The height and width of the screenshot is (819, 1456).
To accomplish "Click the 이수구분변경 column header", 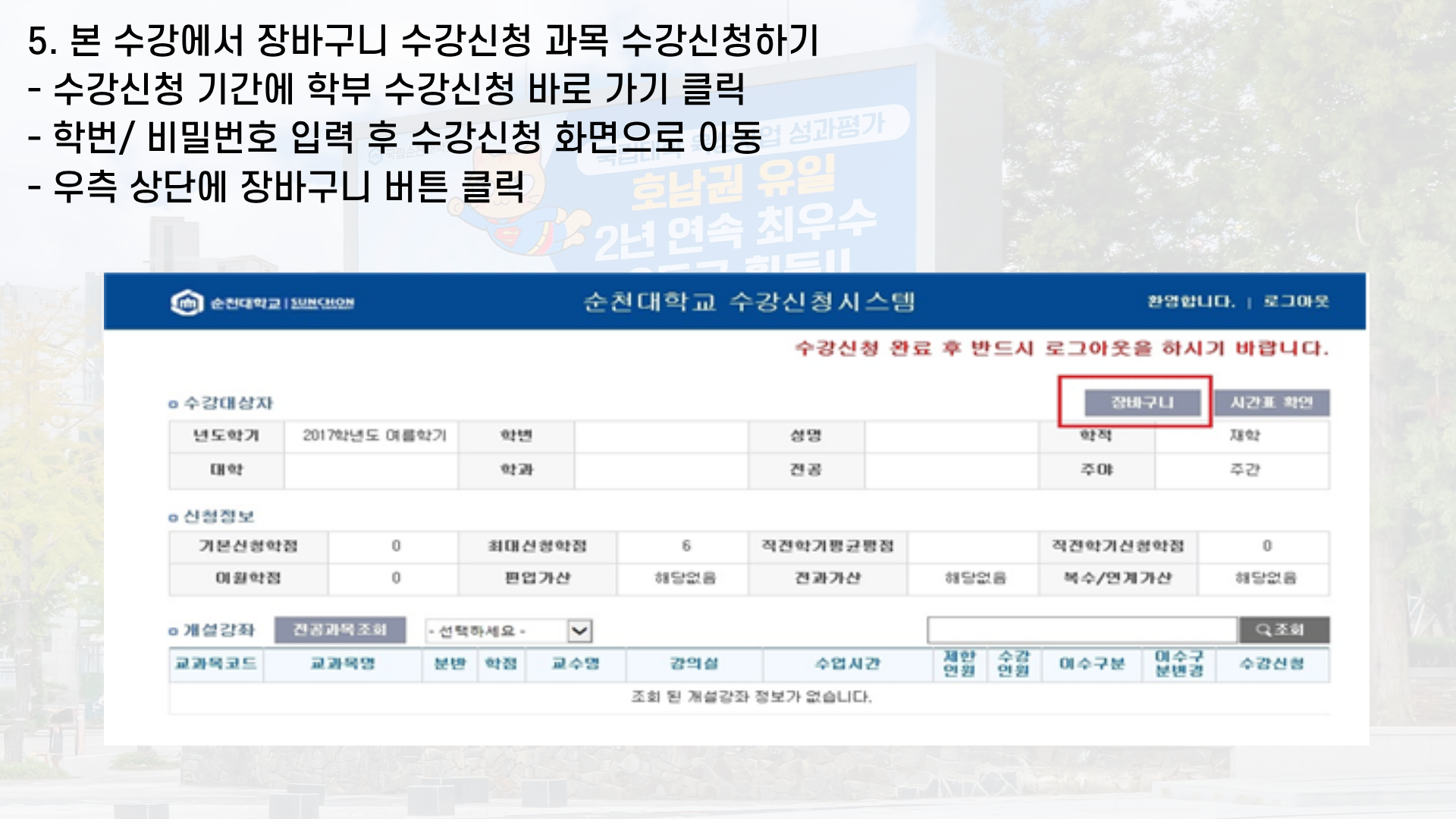I will click(x=1179, y=664).
